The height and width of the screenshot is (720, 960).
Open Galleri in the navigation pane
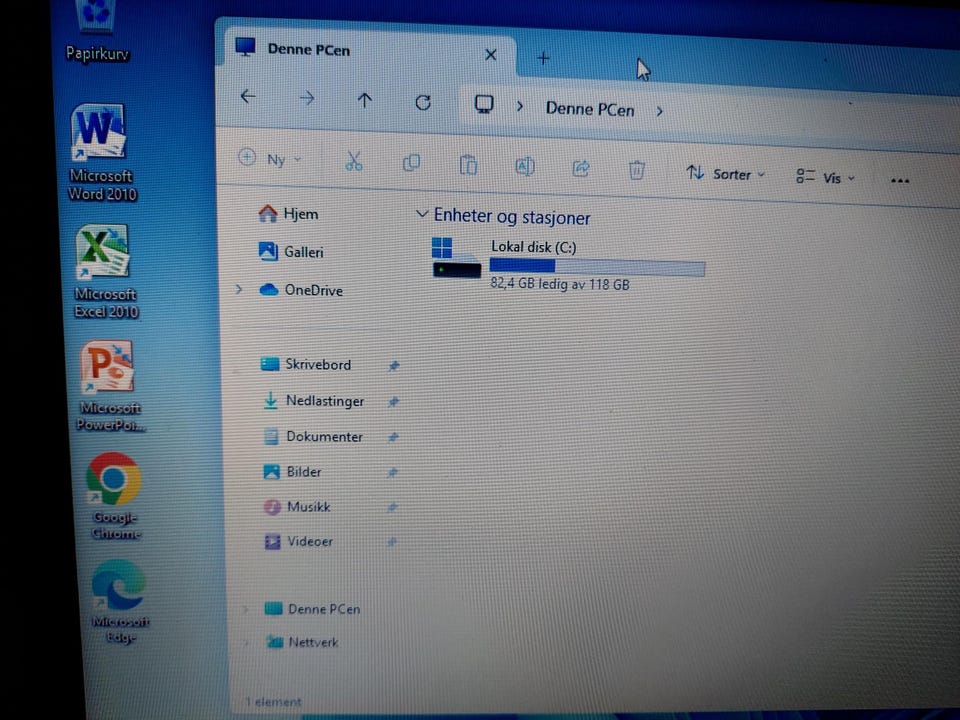(291, 251)
